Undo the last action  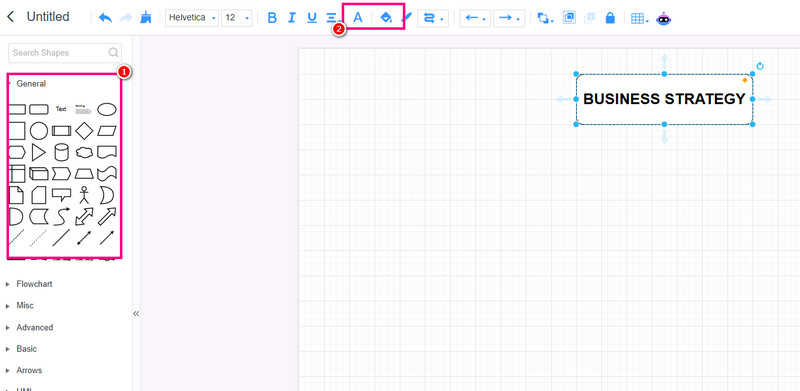pos(105,18)
